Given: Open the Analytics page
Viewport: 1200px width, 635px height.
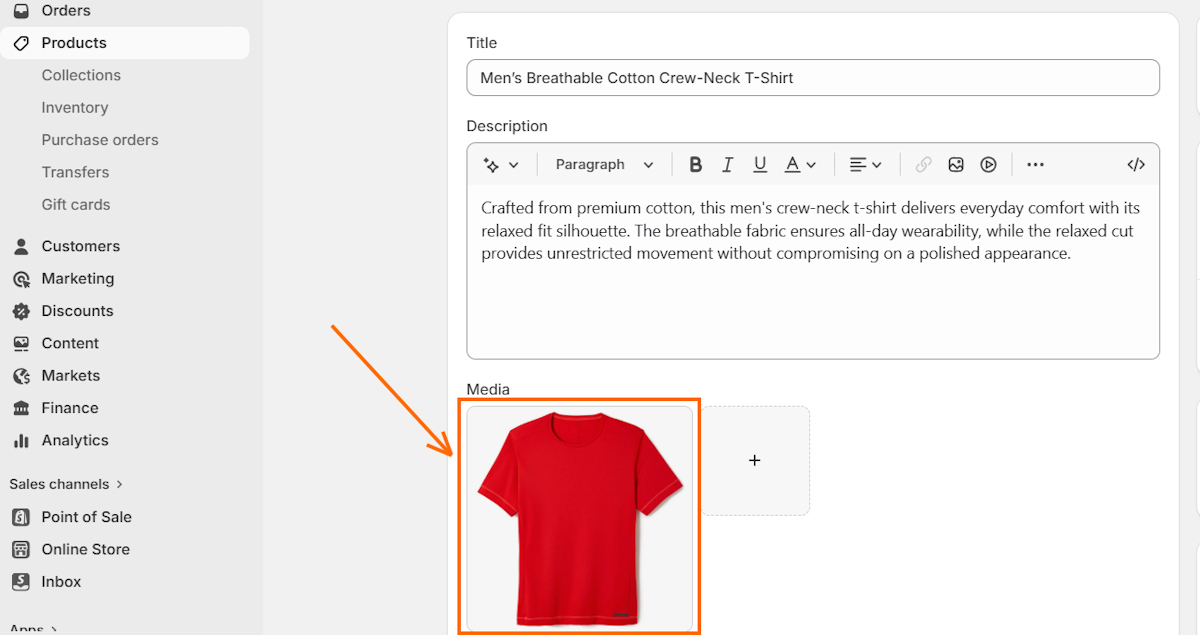Looking at the screenshot, I should (75, 440).
